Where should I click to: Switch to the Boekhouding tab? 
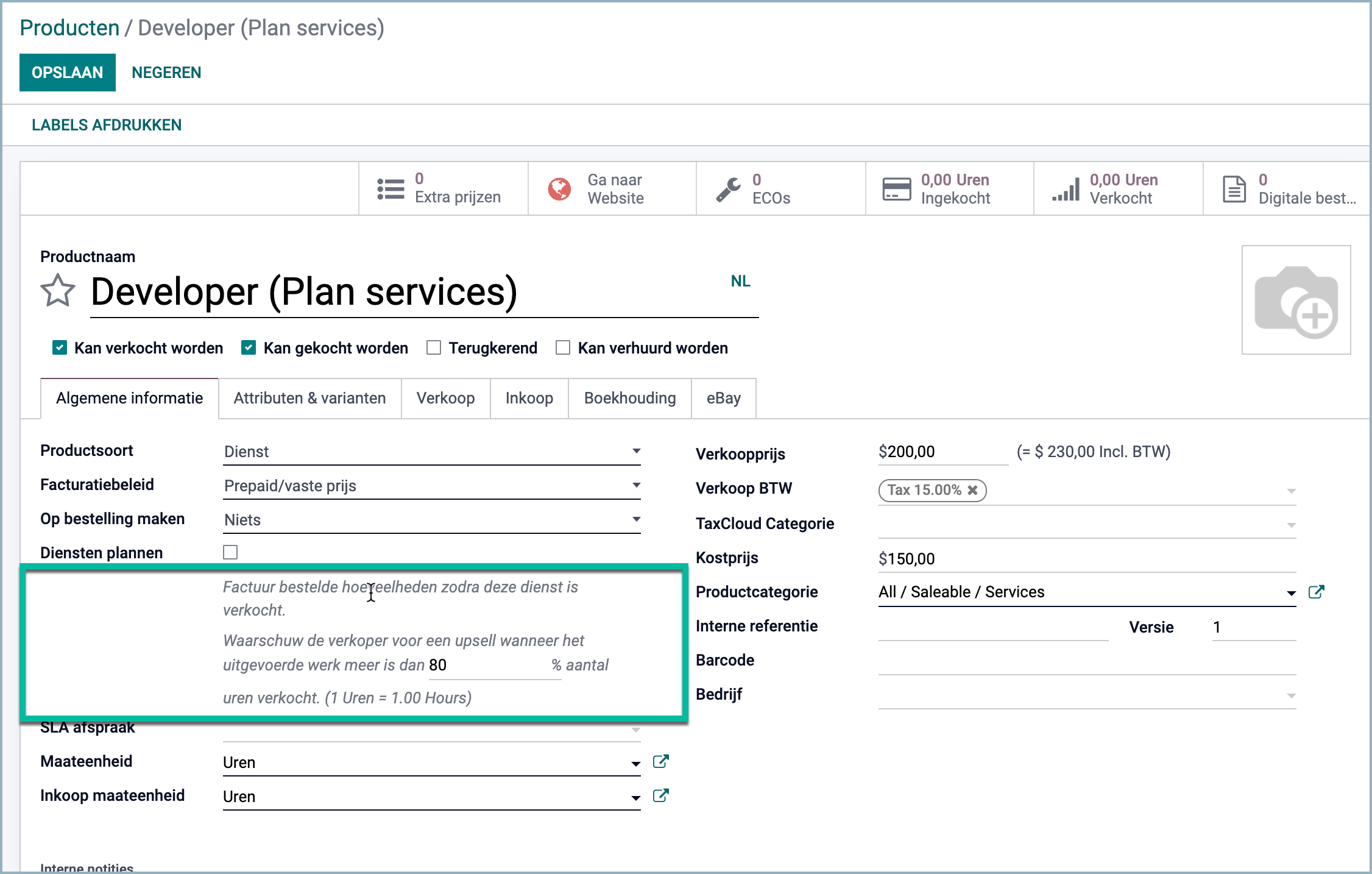tap(629, 398)
